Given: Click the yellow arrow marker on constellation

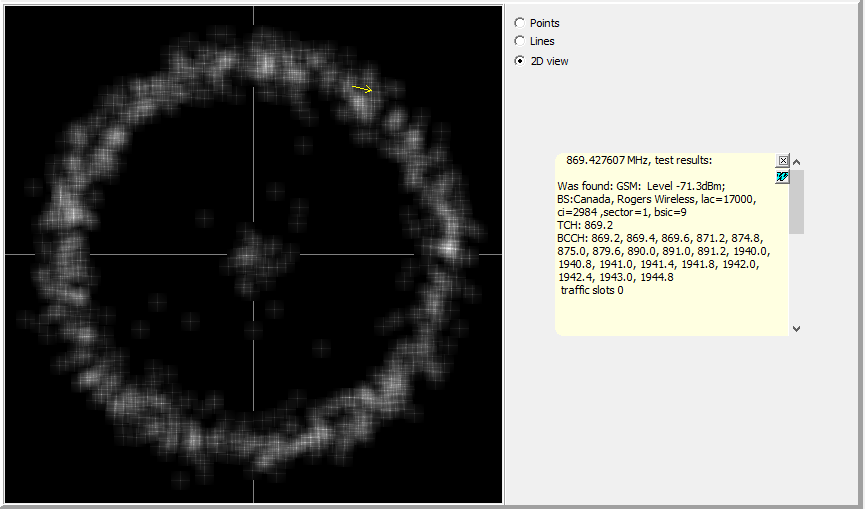Looking at the screenshot, I should tap(362, 89).
